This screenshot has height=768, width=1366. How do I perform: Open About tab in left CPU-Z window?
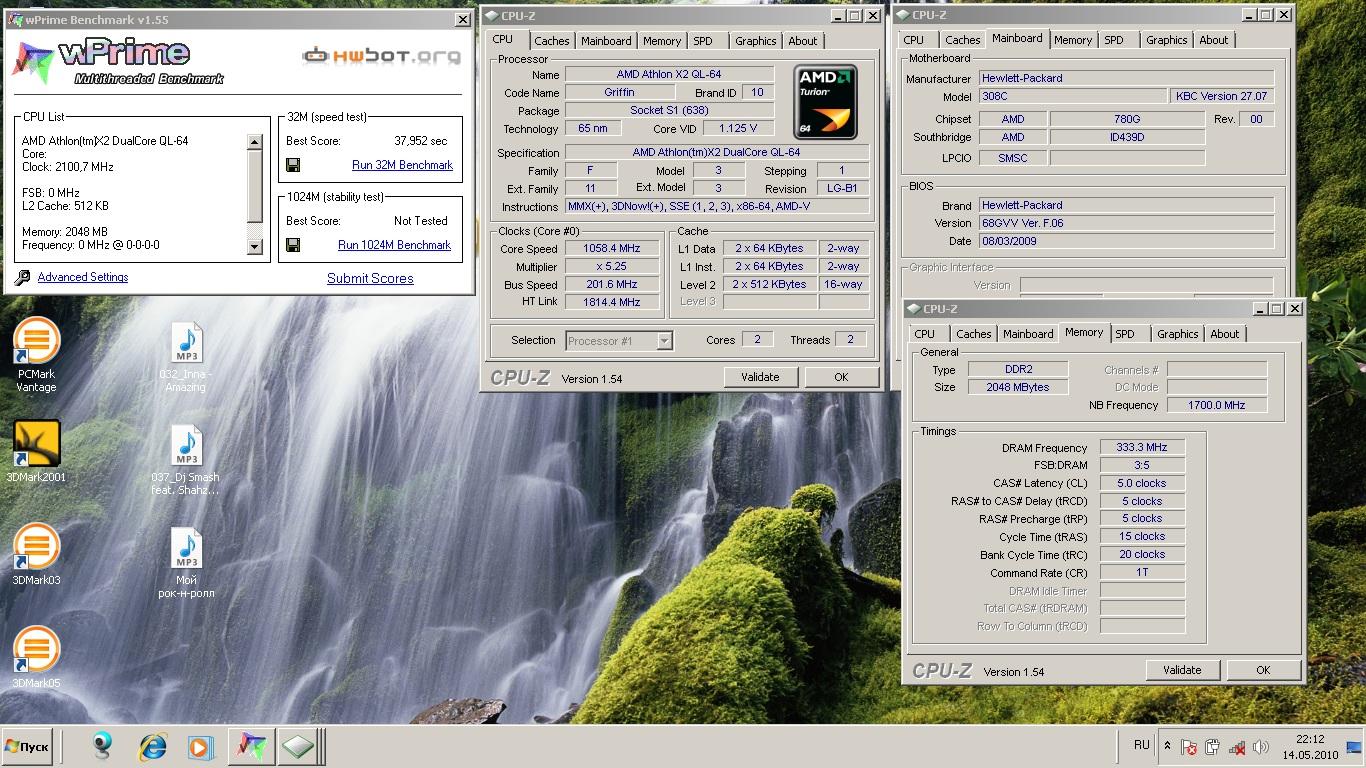[803, 41]
